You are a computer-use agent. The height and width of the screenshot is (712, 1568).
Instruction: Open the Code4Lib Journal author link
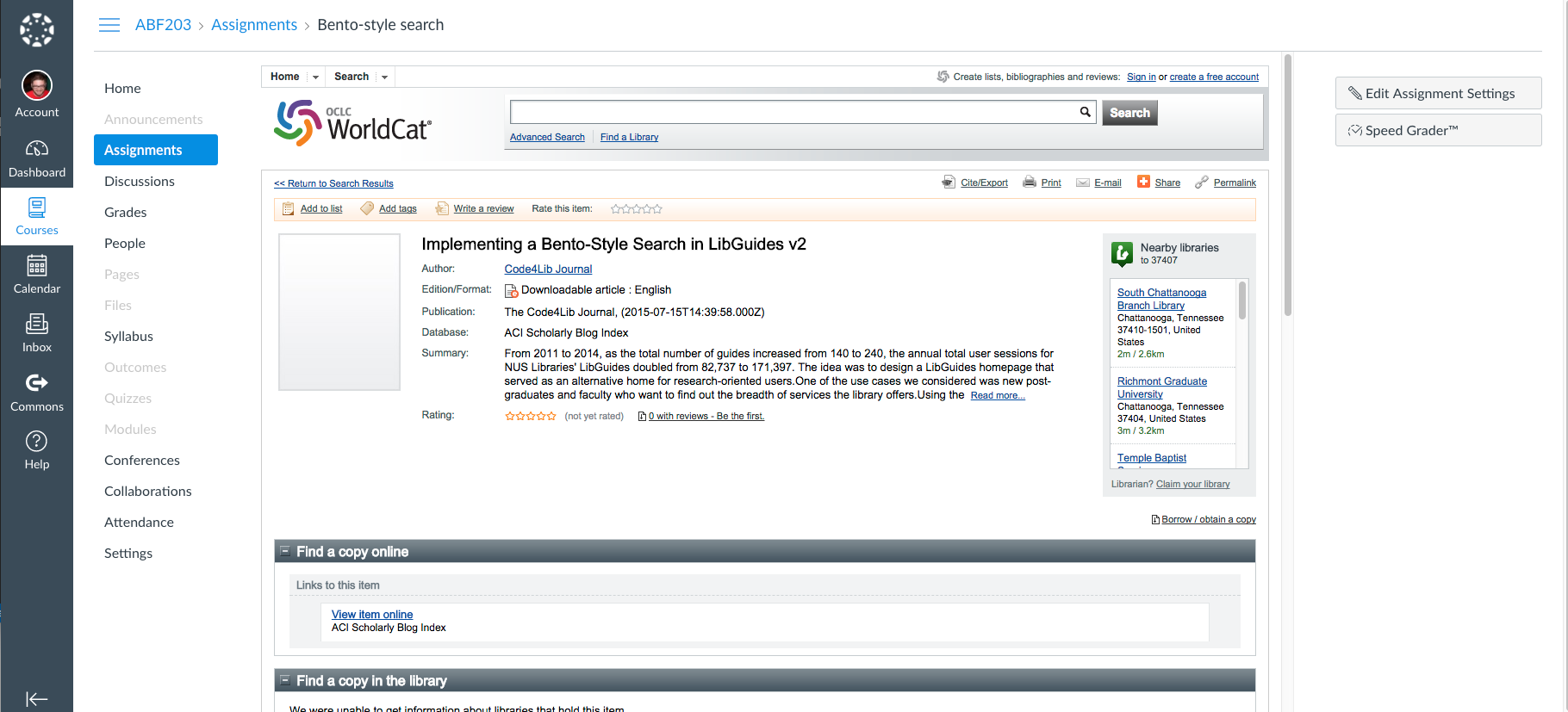(548, 269)
